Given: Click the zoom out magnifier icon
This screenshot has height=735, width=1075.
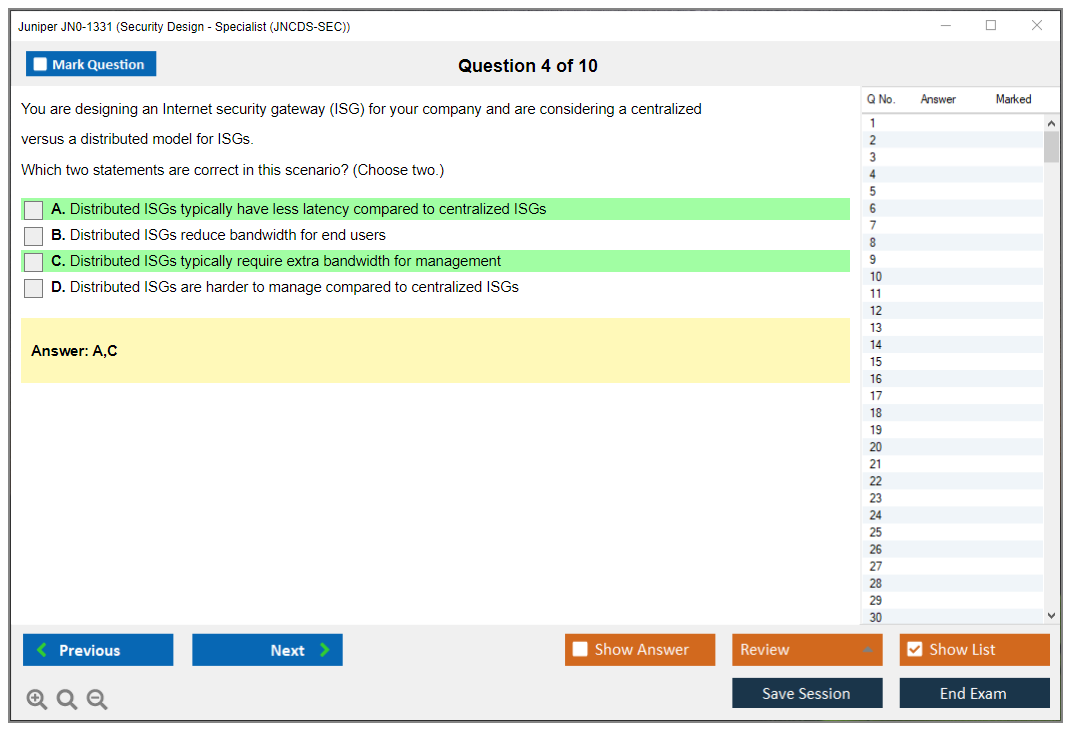Looking at the screenshot, I should (x=97, y=699).
